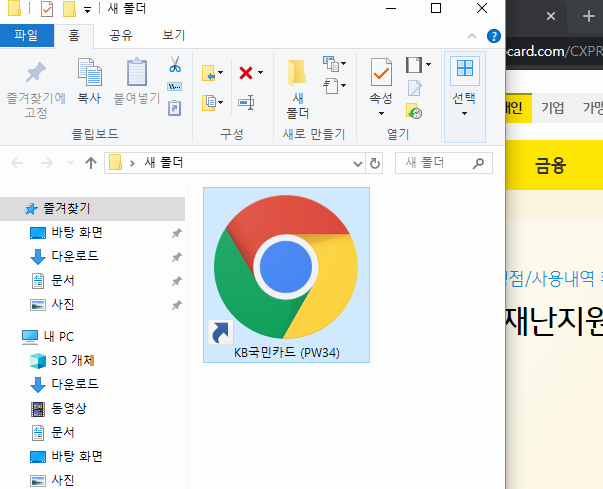Expand the address bar history dropdown
Viewport: 603px width, 489px height.
click(x=358, y=164)
